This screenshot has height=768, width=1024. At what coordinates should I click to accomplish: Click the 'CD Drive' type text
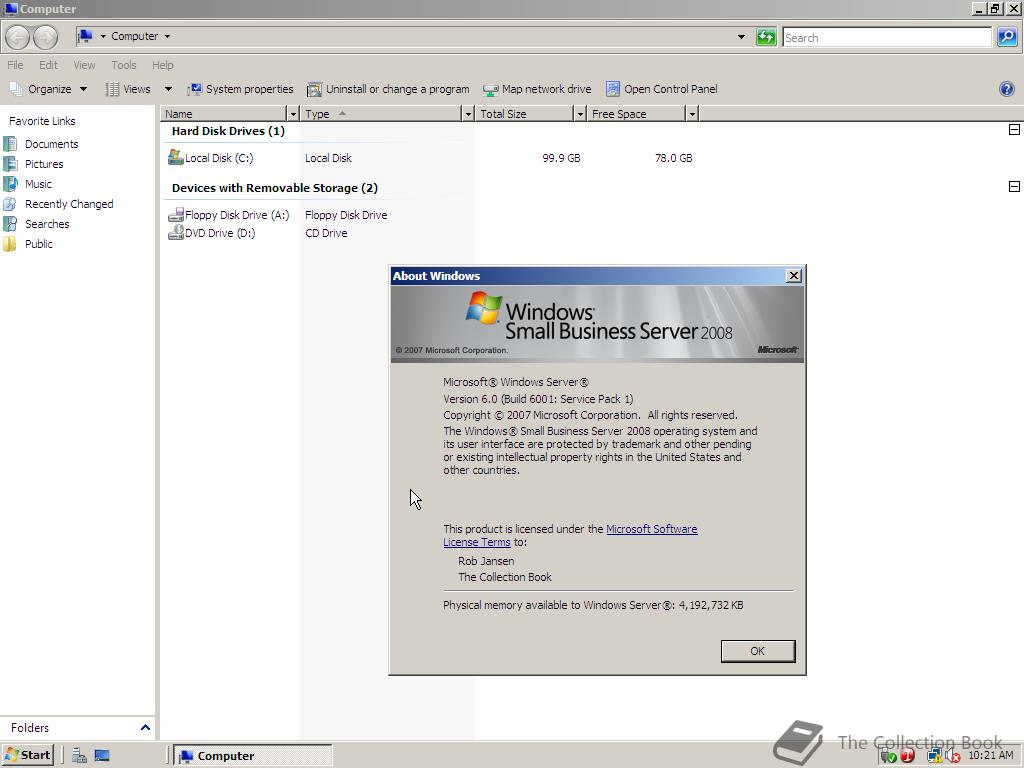tap(326, 233)
